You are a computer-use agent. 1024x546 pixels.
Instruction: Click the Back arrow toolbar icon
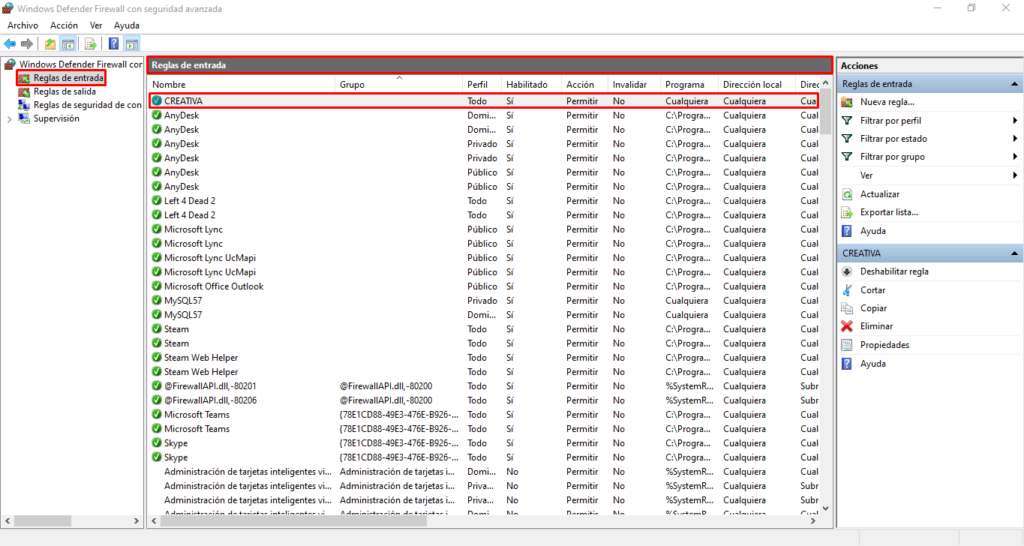pos(10,44)
